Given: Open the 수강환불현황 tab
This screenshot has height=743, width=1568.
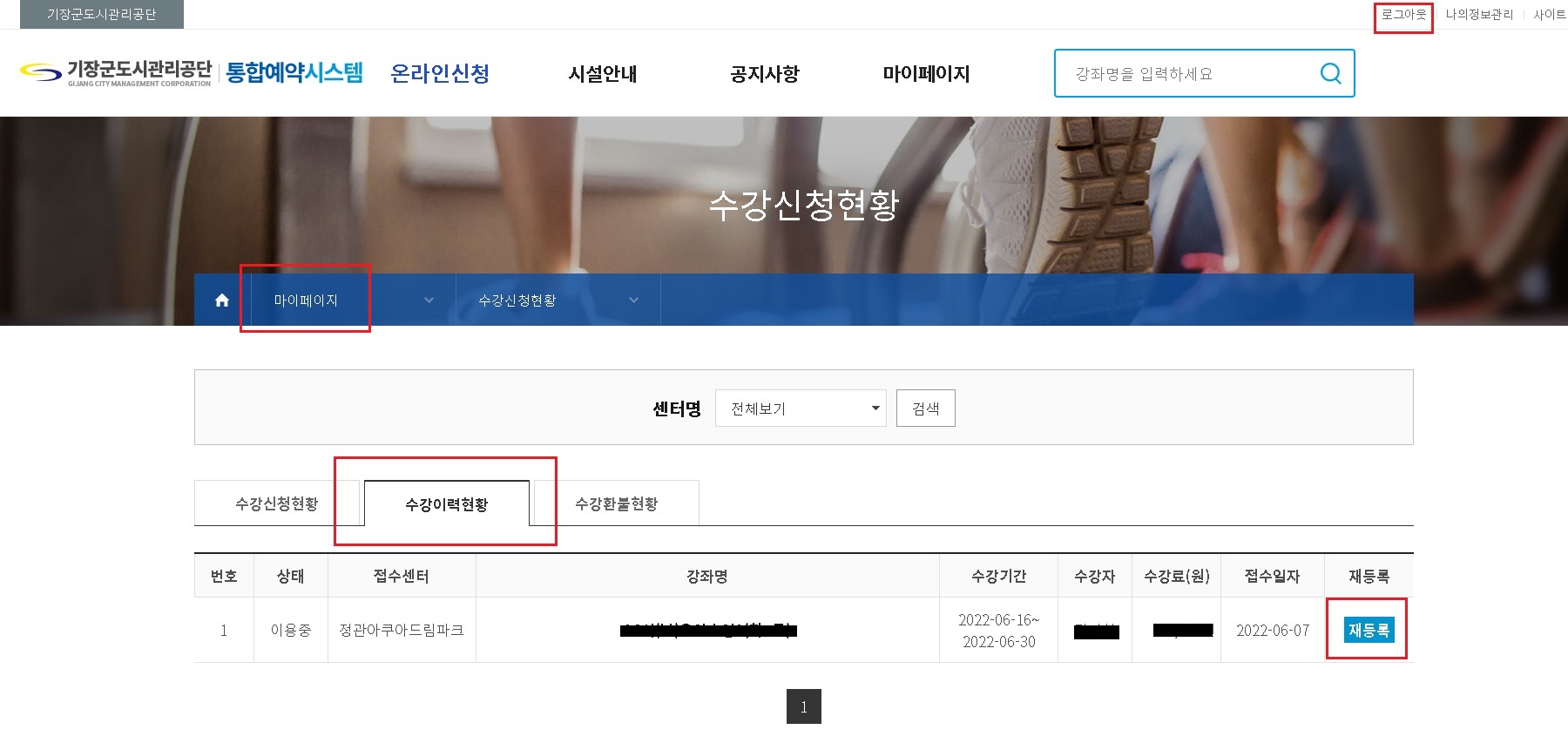Looking at the screenshot, I should [x=616, y=503].
